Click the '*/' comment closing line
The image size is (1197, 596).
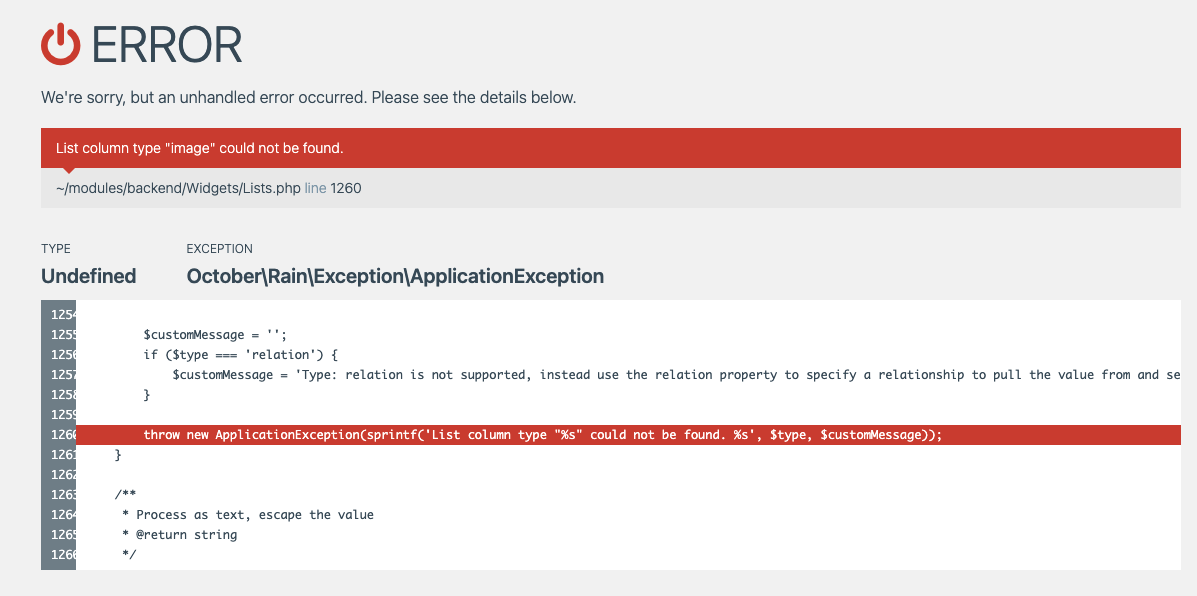click(x=129, y=554)
